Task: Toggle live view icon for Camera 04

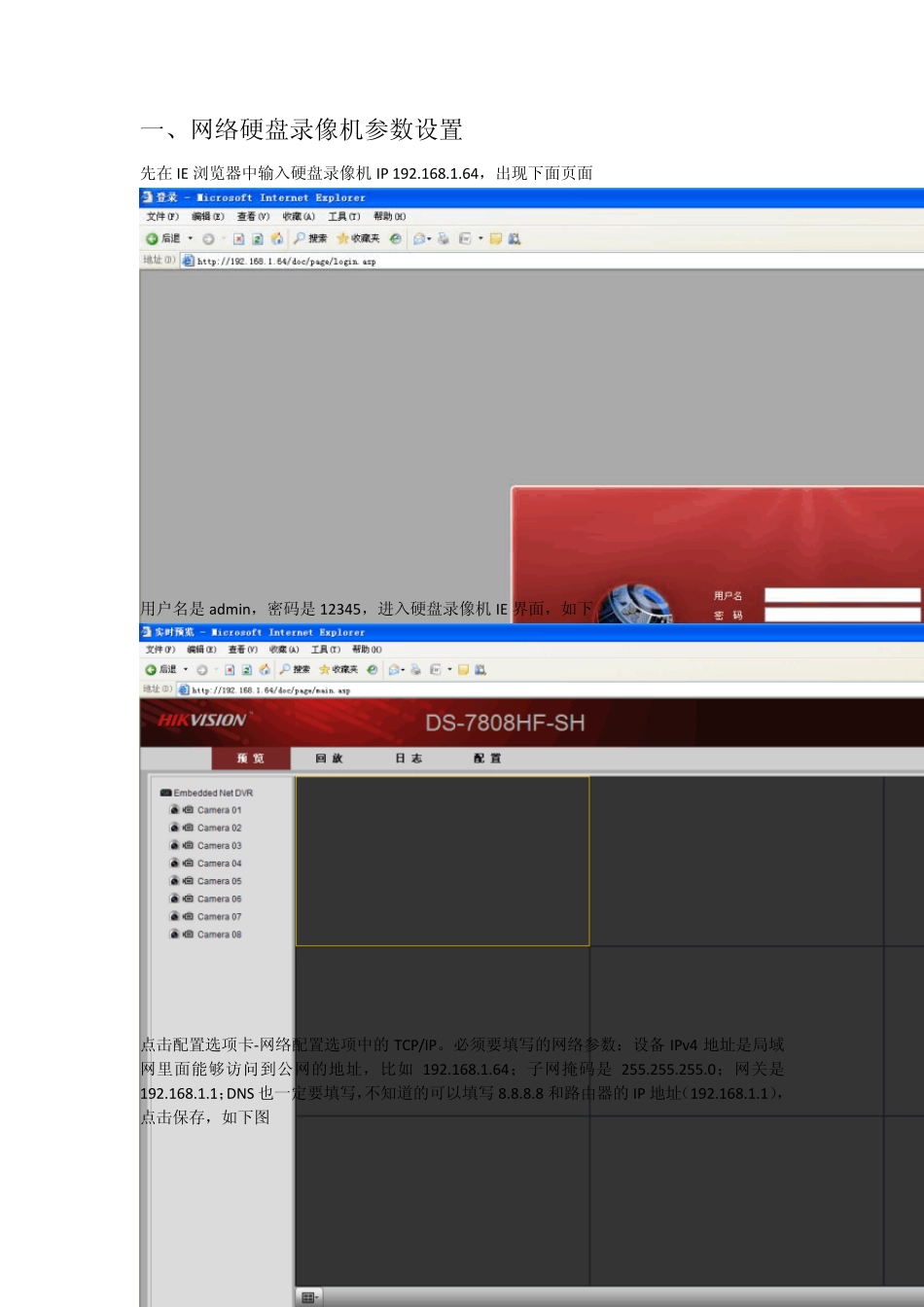Action: 175,864
